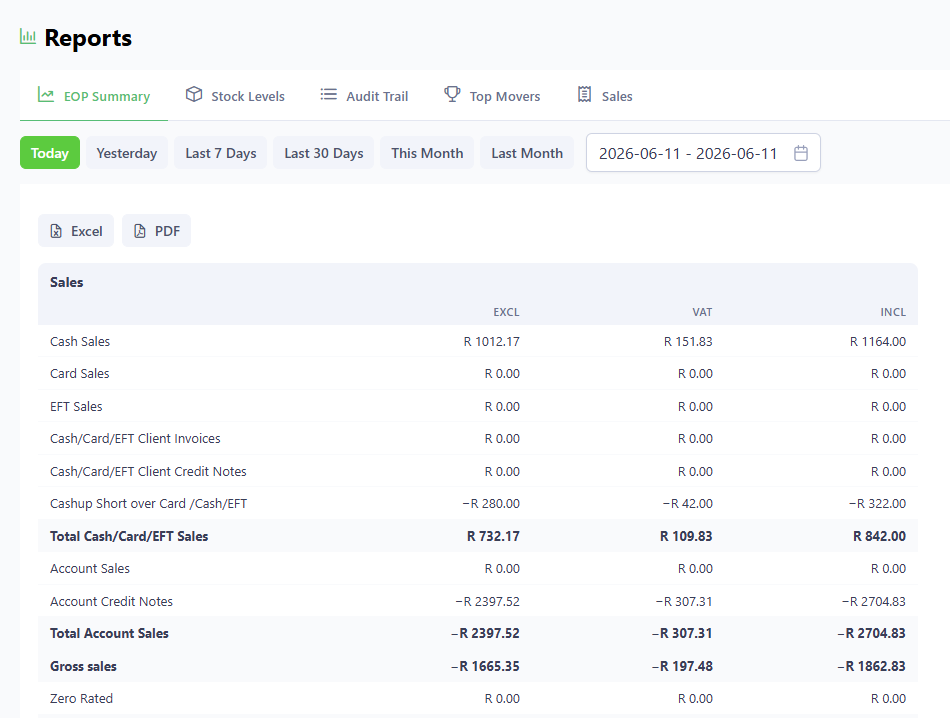The height and width of the screenshot is (718, 950).
Task: Select the Today date filter
Action: 50,153
